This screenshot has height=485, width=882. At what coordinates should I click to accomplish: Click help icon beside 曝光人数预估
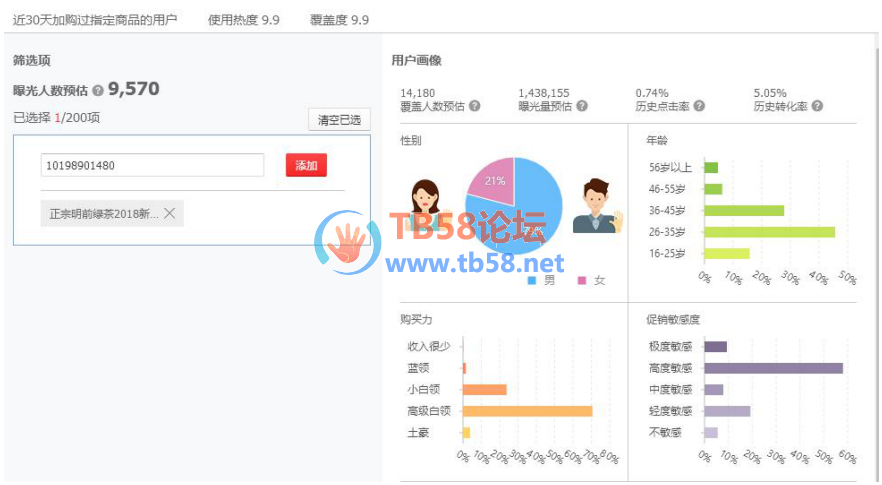coord(98,90)
